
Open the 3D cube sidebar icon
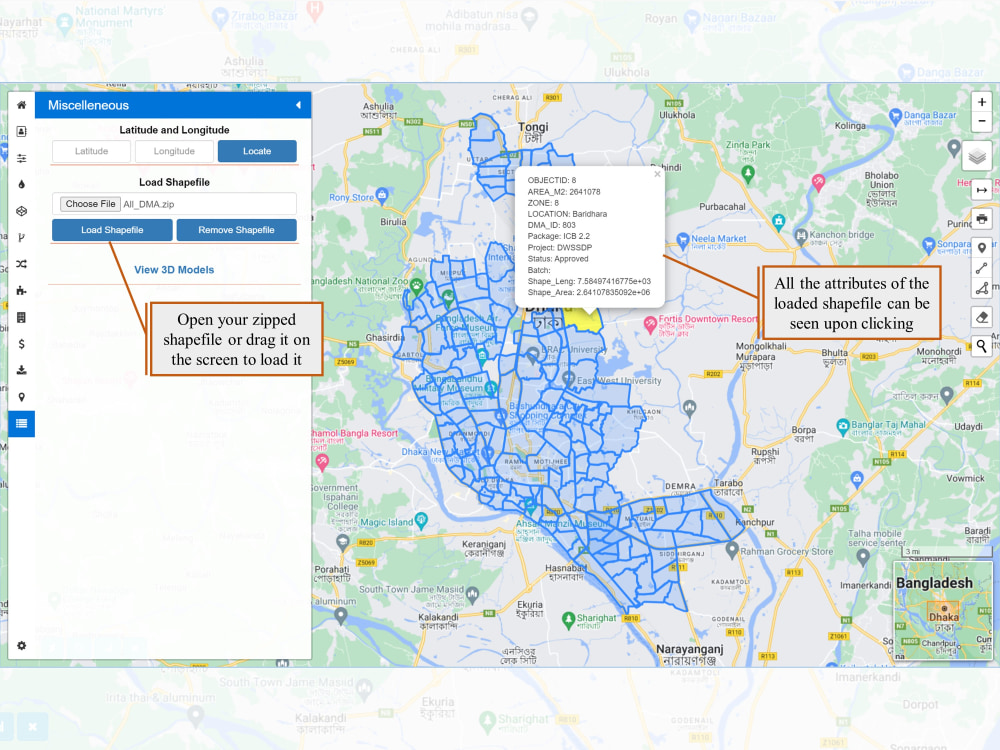pos(21,211)
